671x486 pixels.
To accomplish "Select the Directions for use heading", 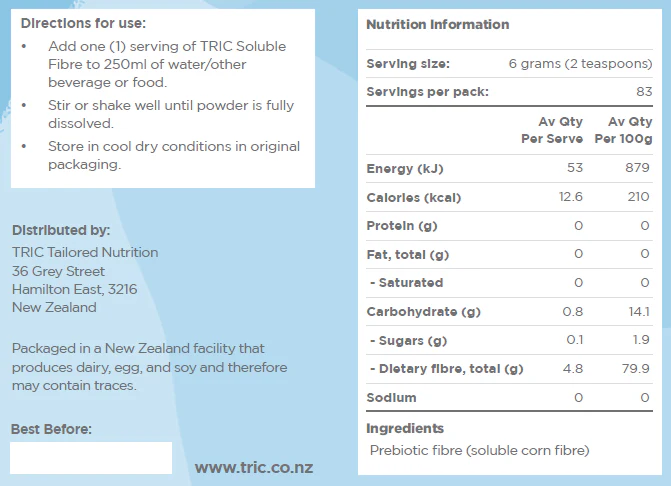I will point(83,23).
